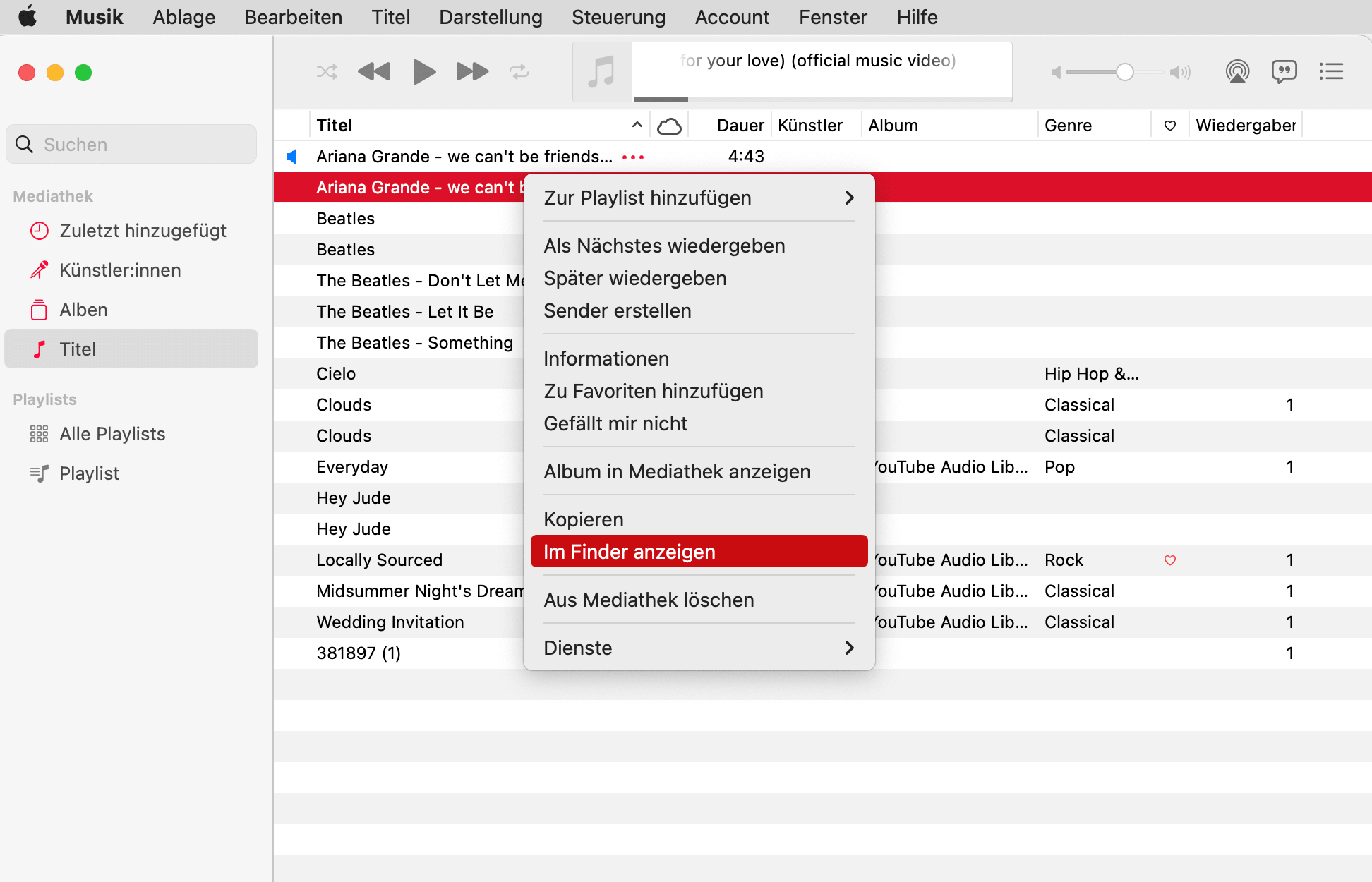Adjust the volume slider knob
1372x882 pixels.
click(1125, 72)
